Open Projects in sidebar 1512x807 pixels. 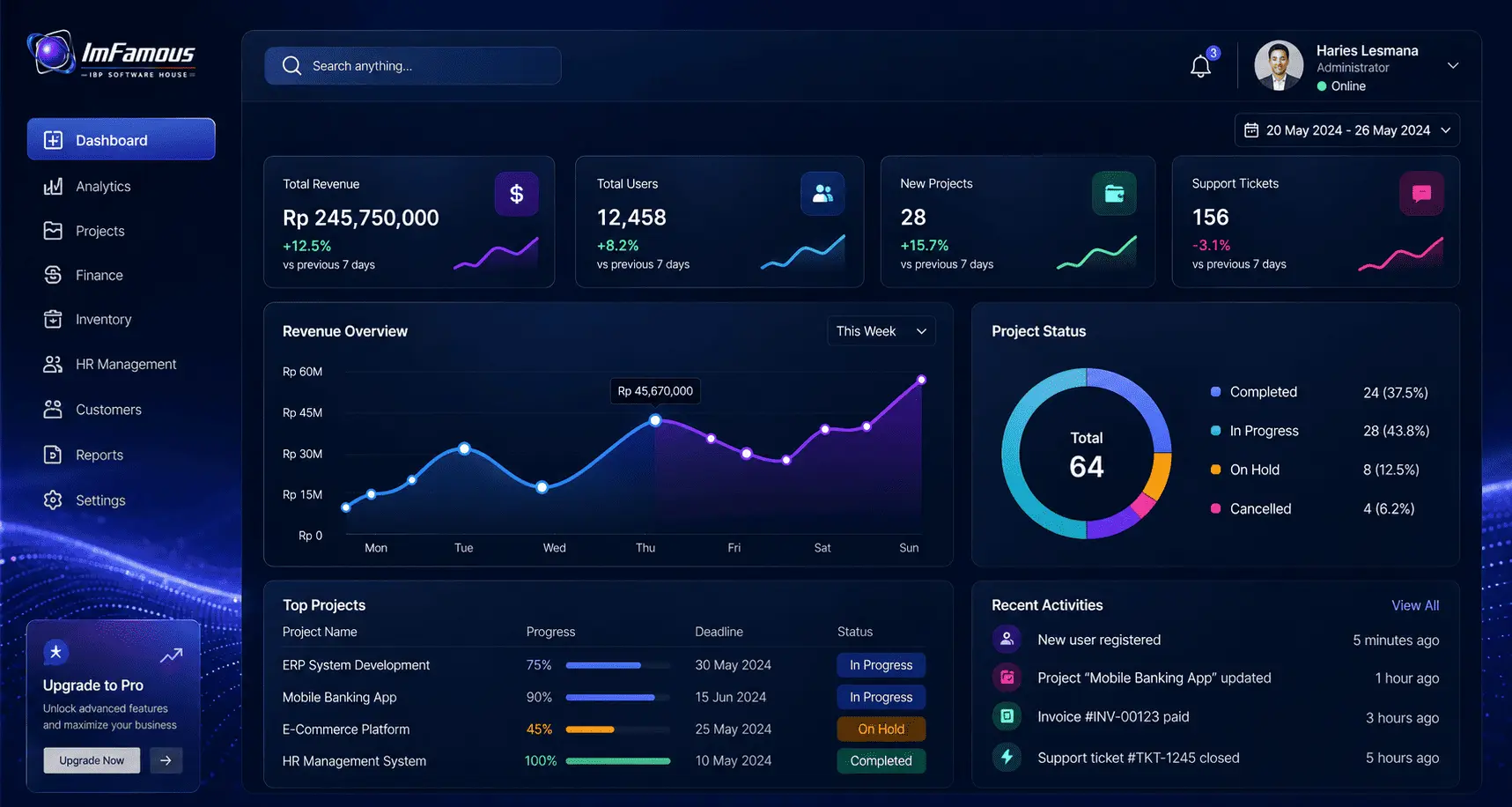(100, 231)
